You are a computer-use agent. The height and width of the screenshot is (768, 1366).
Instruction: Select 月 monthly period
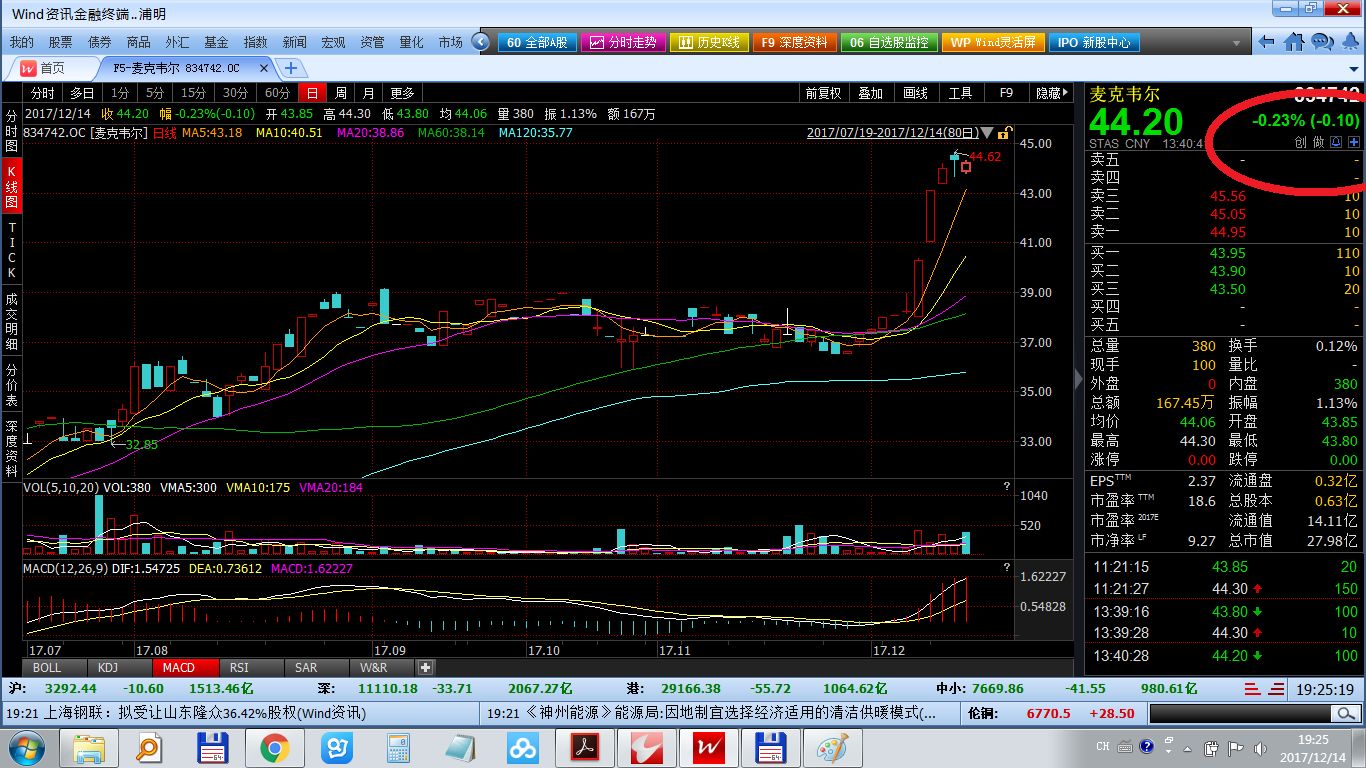(x=369, y=93)
